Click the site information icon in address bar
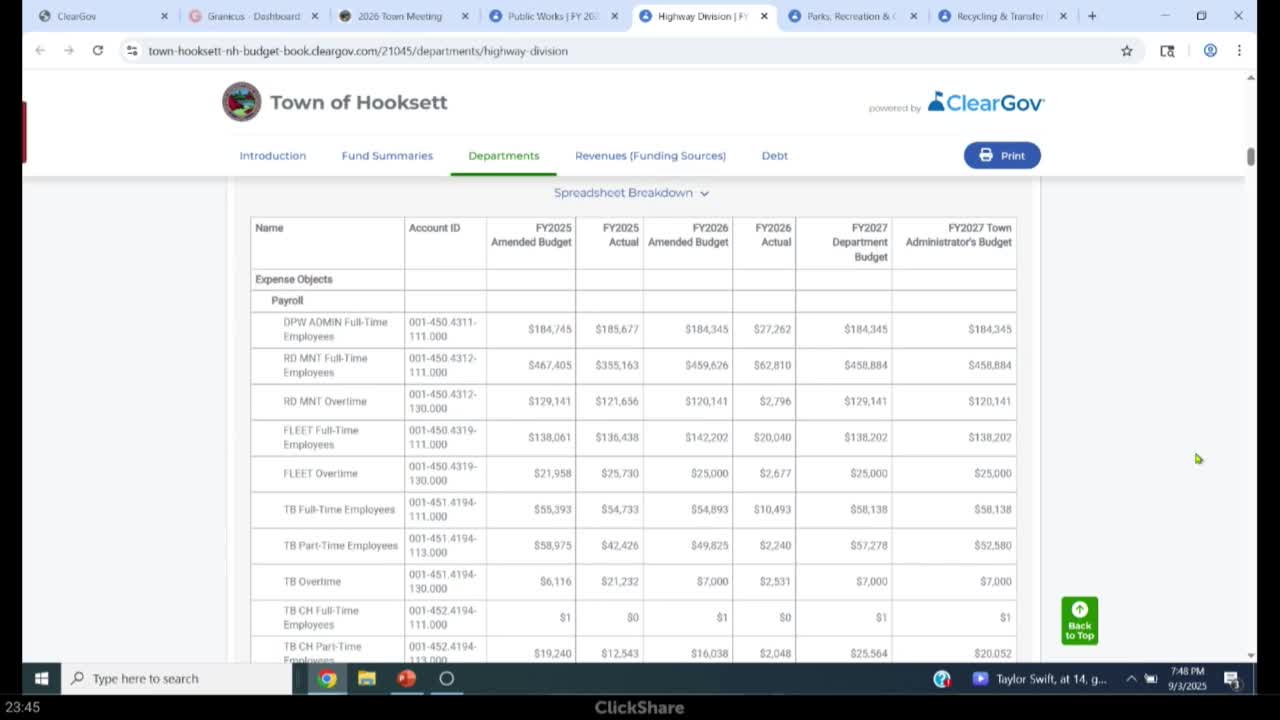 131,50
